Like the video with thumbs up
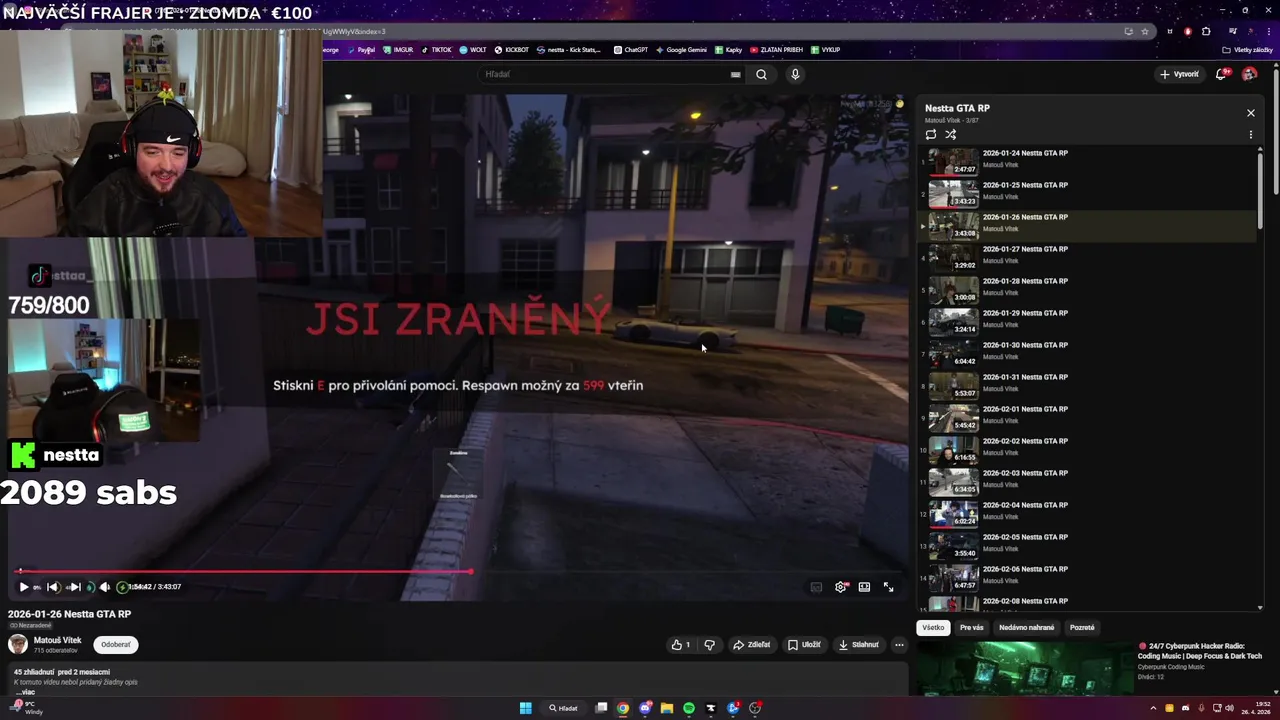This screenshot has width=1280, height=720. point(681,645)
